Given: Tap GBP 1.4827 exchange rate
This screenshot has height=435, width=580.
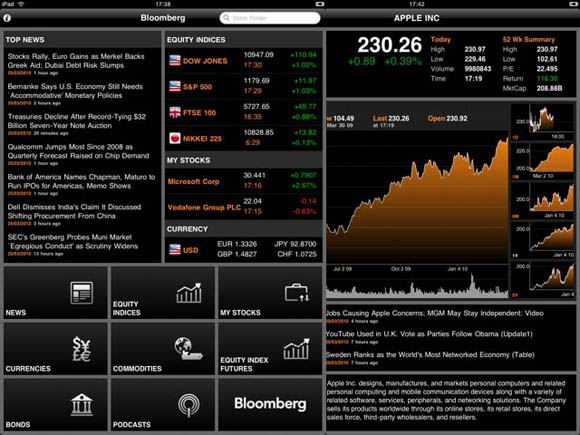Looking at the screenshot, I should [x=237, y=254].
